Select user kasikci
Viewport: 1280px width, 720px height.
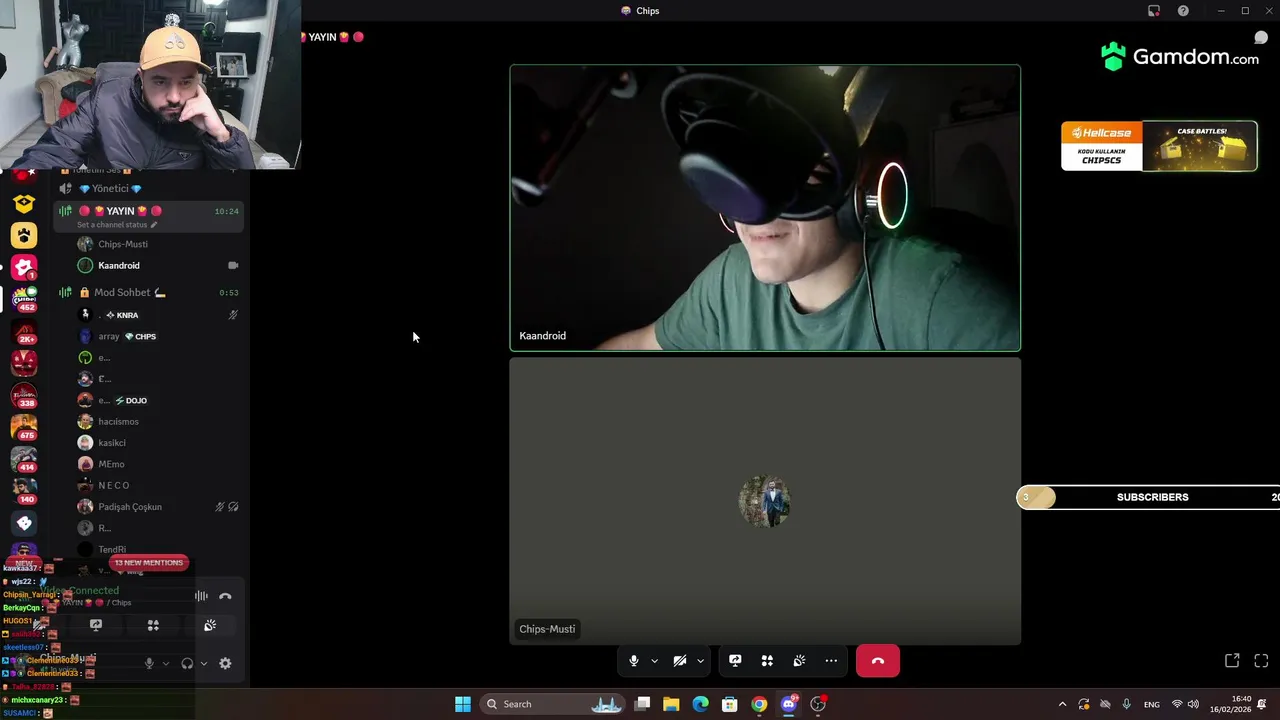click(x=112, y=443)
